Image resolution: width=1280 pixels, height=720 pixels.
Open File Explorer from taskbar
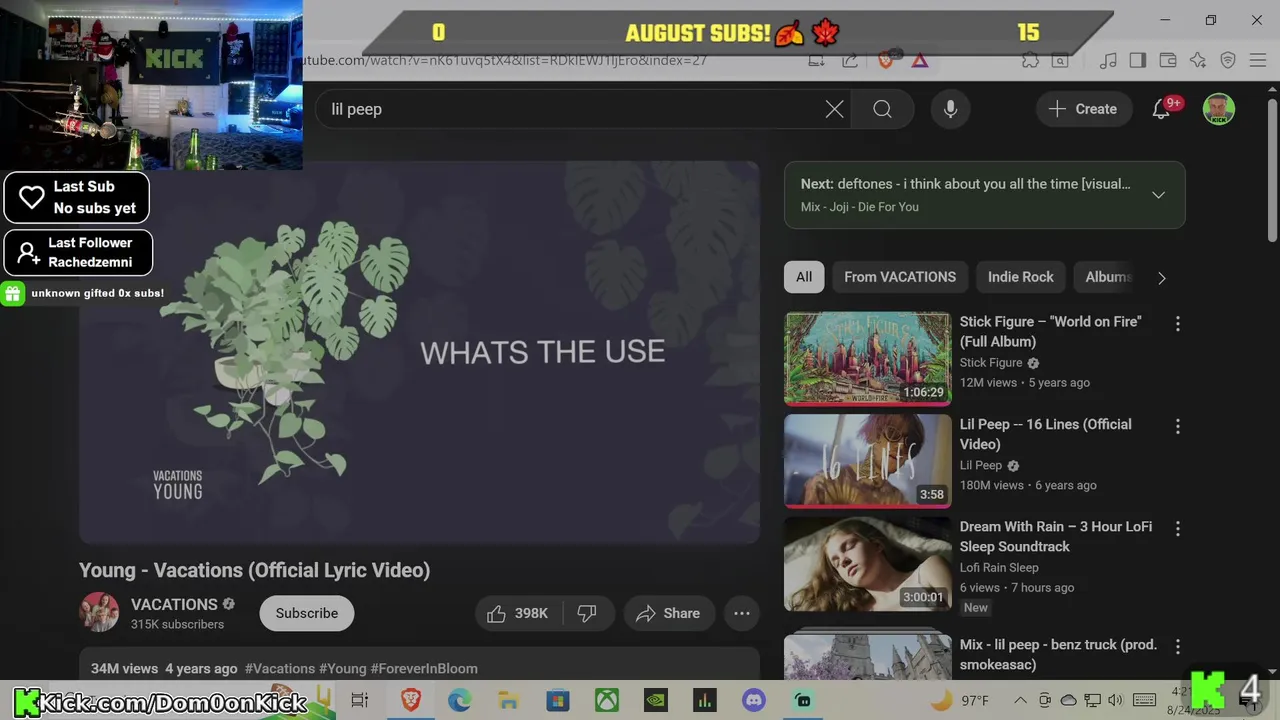pyautogui.click(x=508, y=701)
